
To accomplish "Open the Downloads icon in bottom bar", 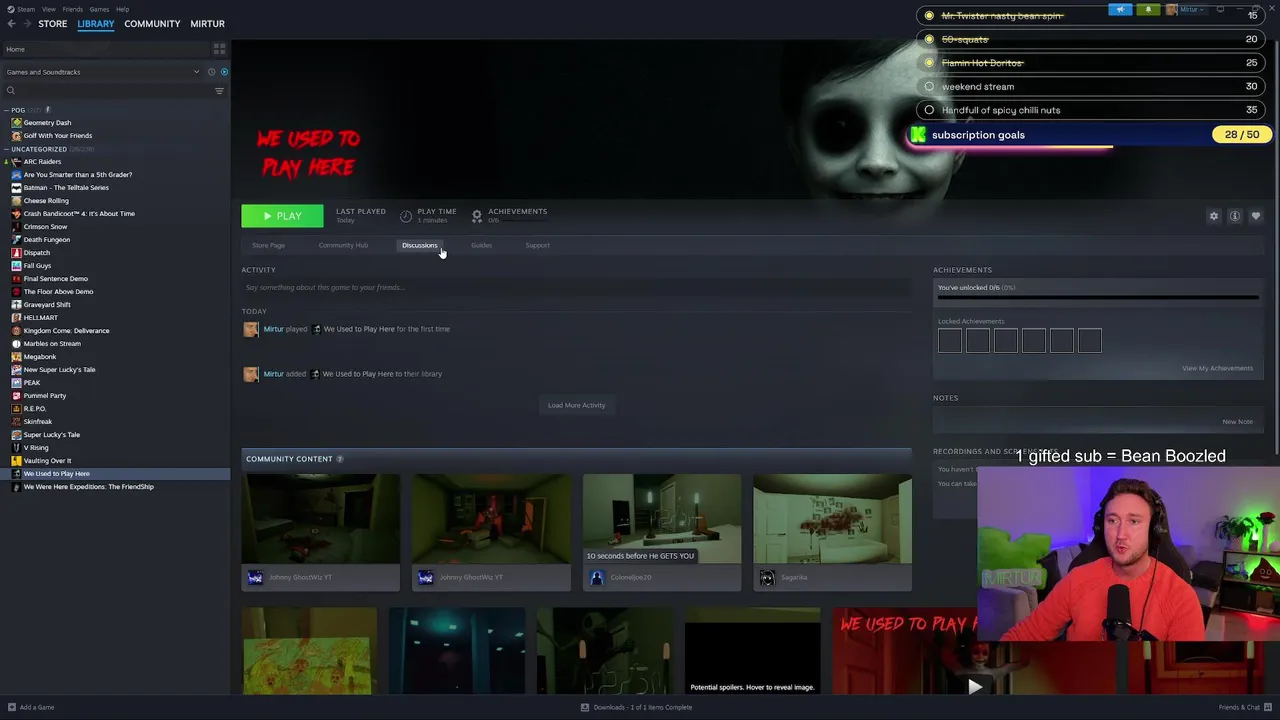I will [x=585, y=707].
